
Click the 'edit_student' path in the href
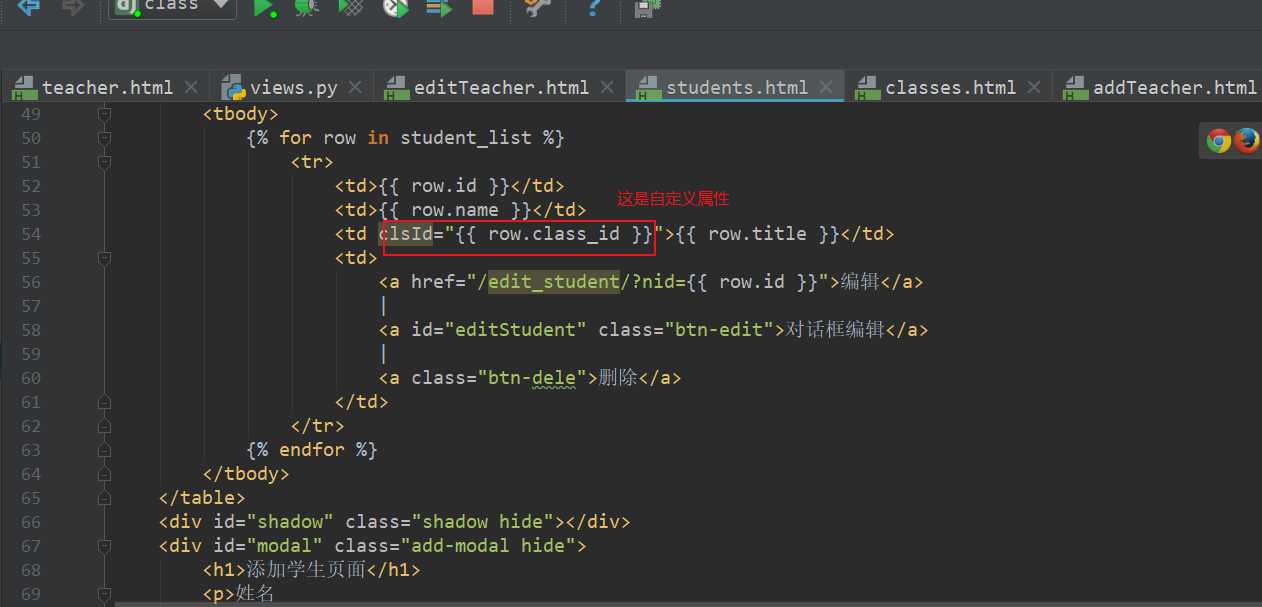[554, 282]
